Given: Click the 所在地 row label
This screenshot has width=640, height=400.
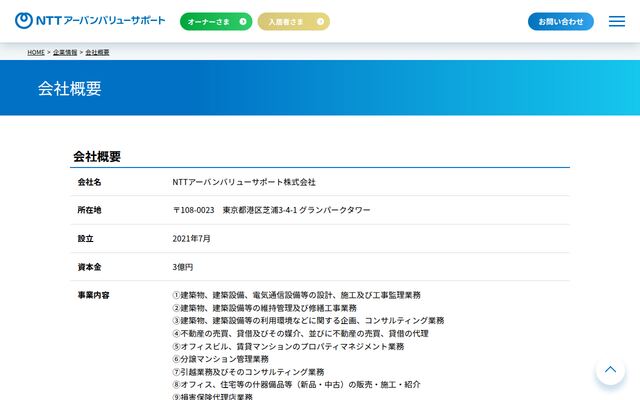Looking at the screenshot, I should click(89, 210).
